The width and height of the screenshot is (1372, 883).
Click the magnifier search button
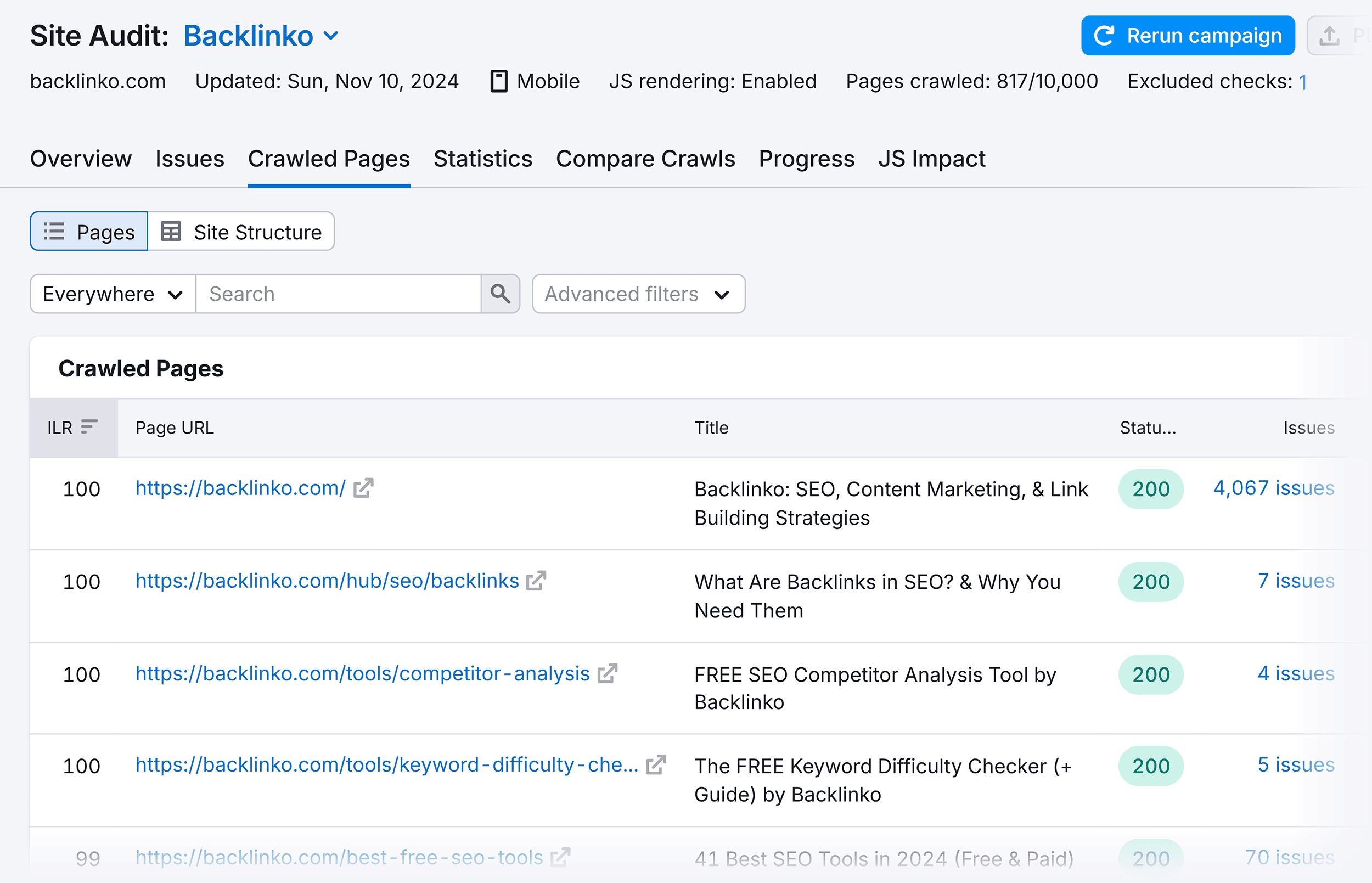(x=501, y=294)
